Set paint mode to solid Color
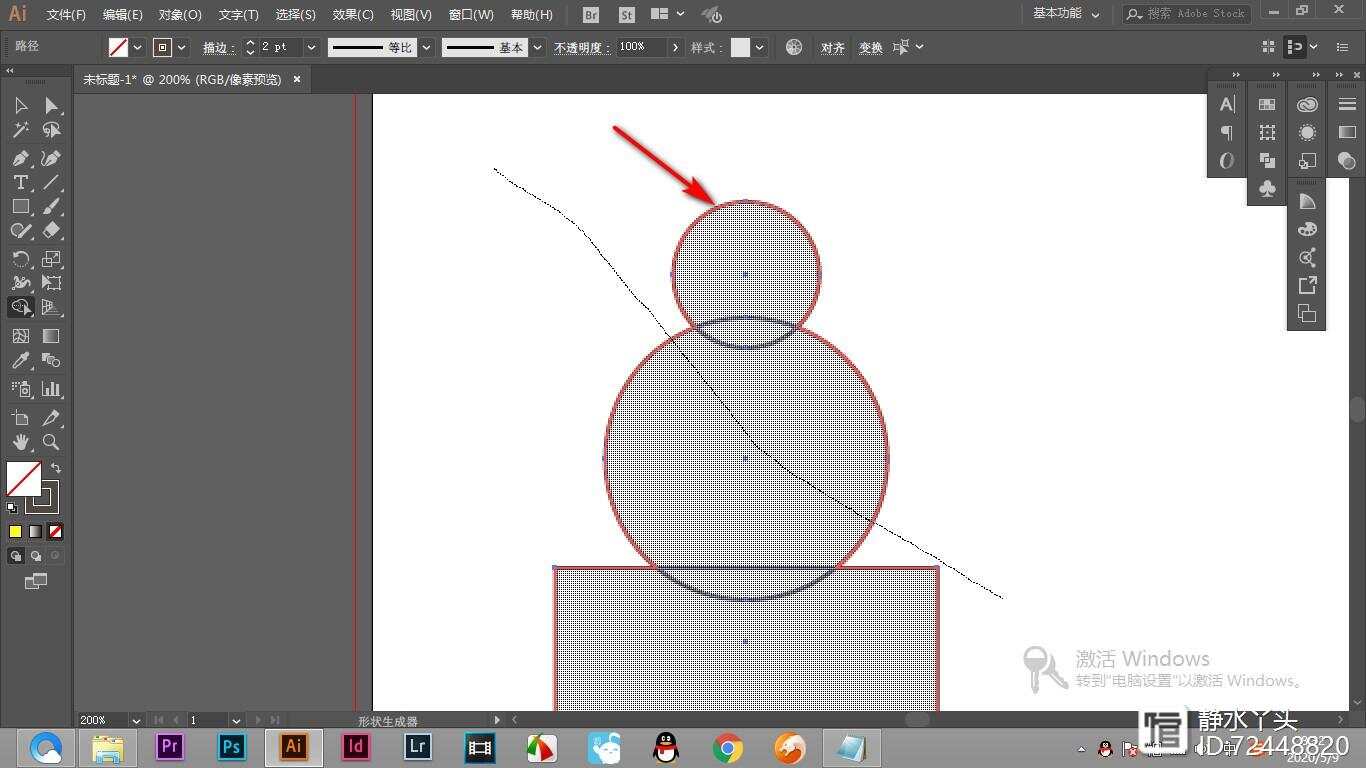Viewport: 1366px width, 768px height. (15, 531)
